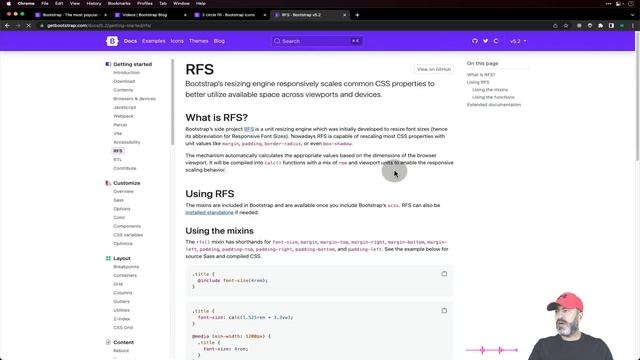640x360 pixels.
Task: Open the Bookmarks menu
Action: tap(119, 3)
